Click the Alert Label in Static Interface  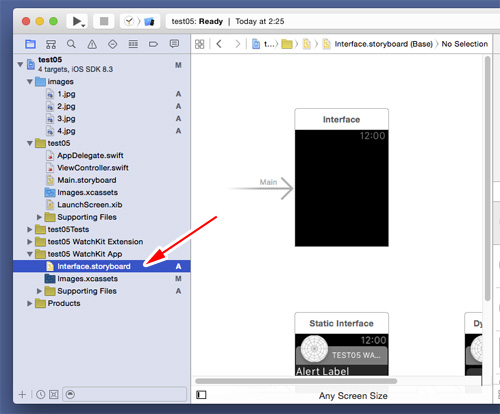(x=322, y=371)
